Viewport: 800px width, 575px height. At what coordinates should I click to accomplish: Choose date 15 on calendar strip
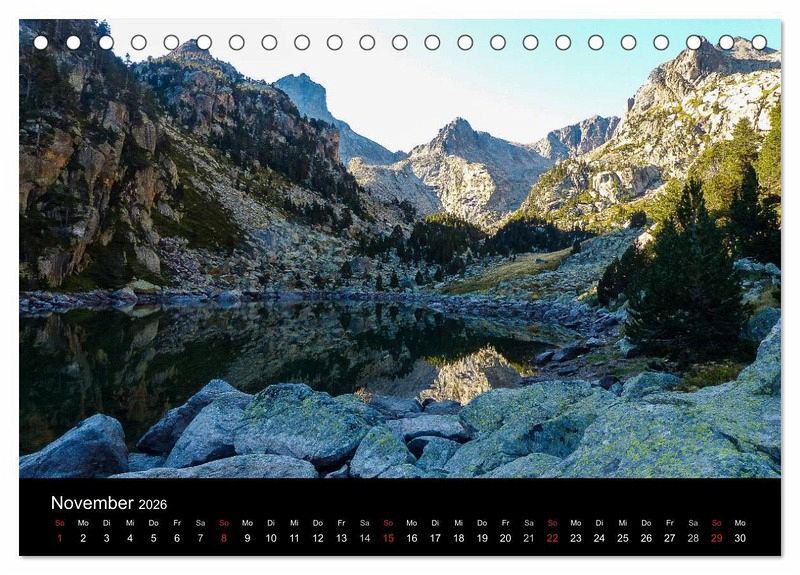pos(388,538)
